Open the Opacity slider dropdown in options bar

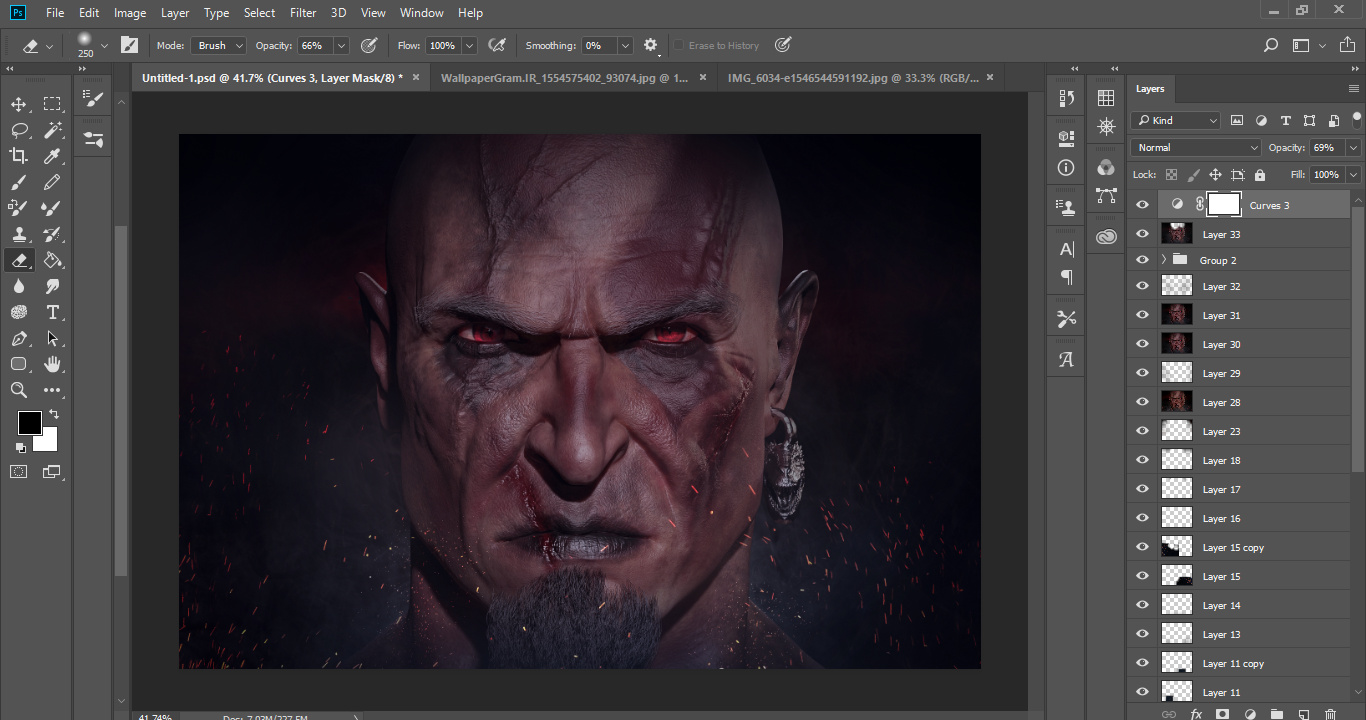click(341, 45)
